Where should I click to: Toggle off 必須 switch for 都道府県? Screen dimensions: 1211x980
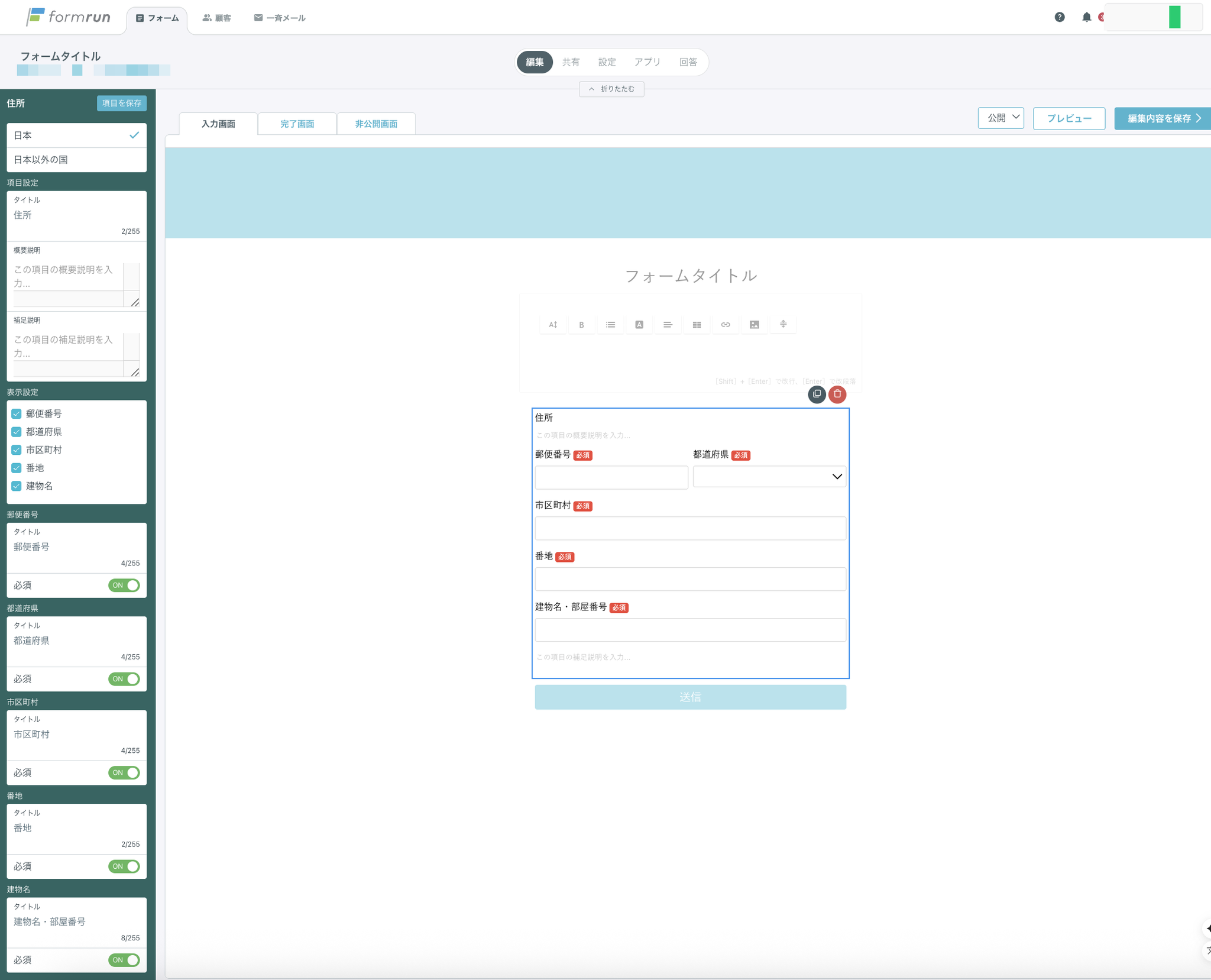(x=124, y=679)
